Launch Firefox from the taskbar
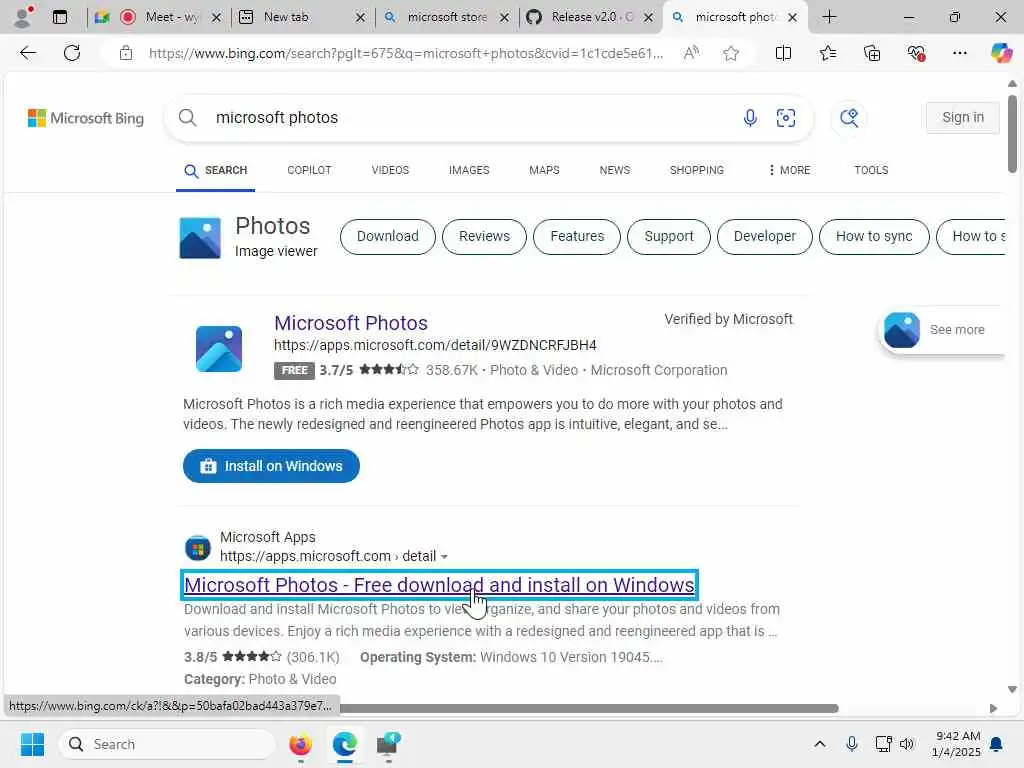The width and height of the screenshot is (1024, 768). pos(300,744)
